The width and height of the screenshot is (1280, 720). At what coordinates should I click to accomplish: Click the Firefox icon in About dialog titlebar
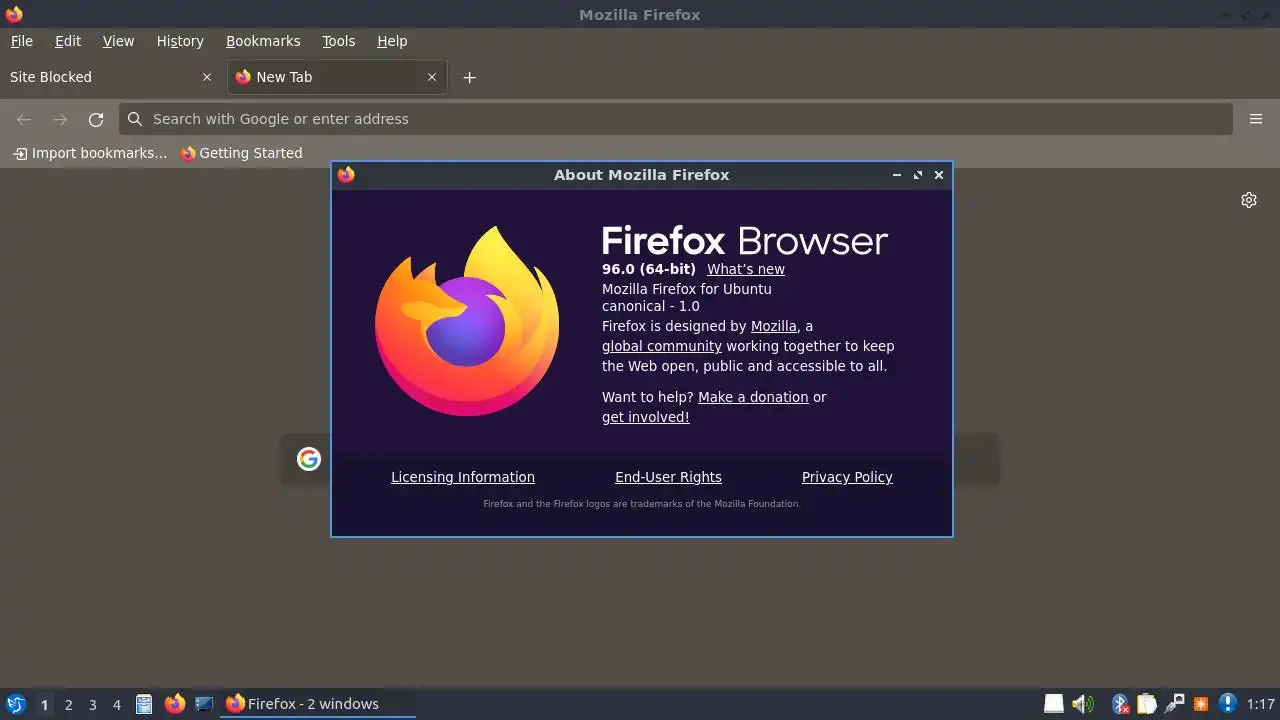[x=346, y=175]
